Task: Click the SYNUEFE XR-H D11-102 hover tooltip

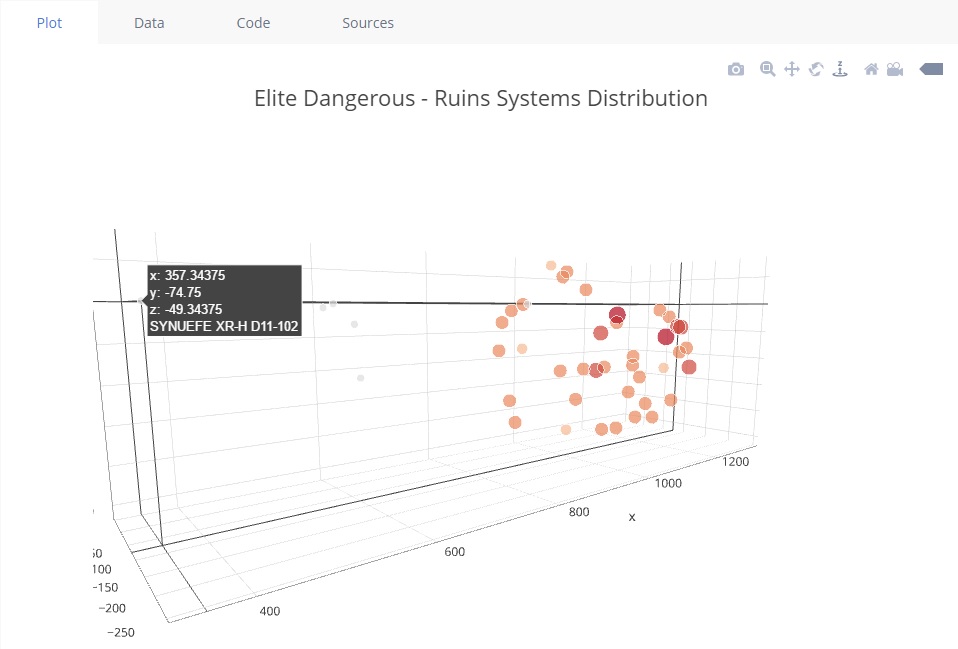Action: 224,301
